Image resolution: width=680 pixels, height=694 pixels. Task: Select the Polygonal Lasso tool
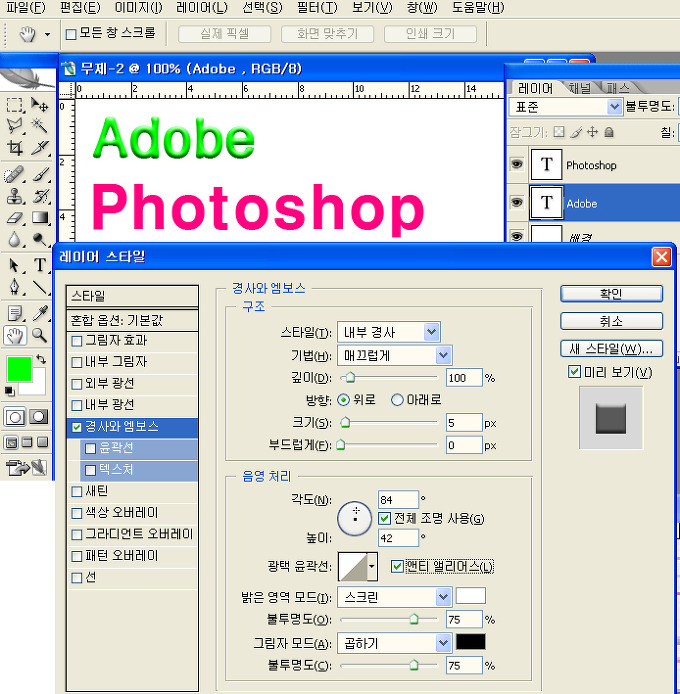point(15,126)
